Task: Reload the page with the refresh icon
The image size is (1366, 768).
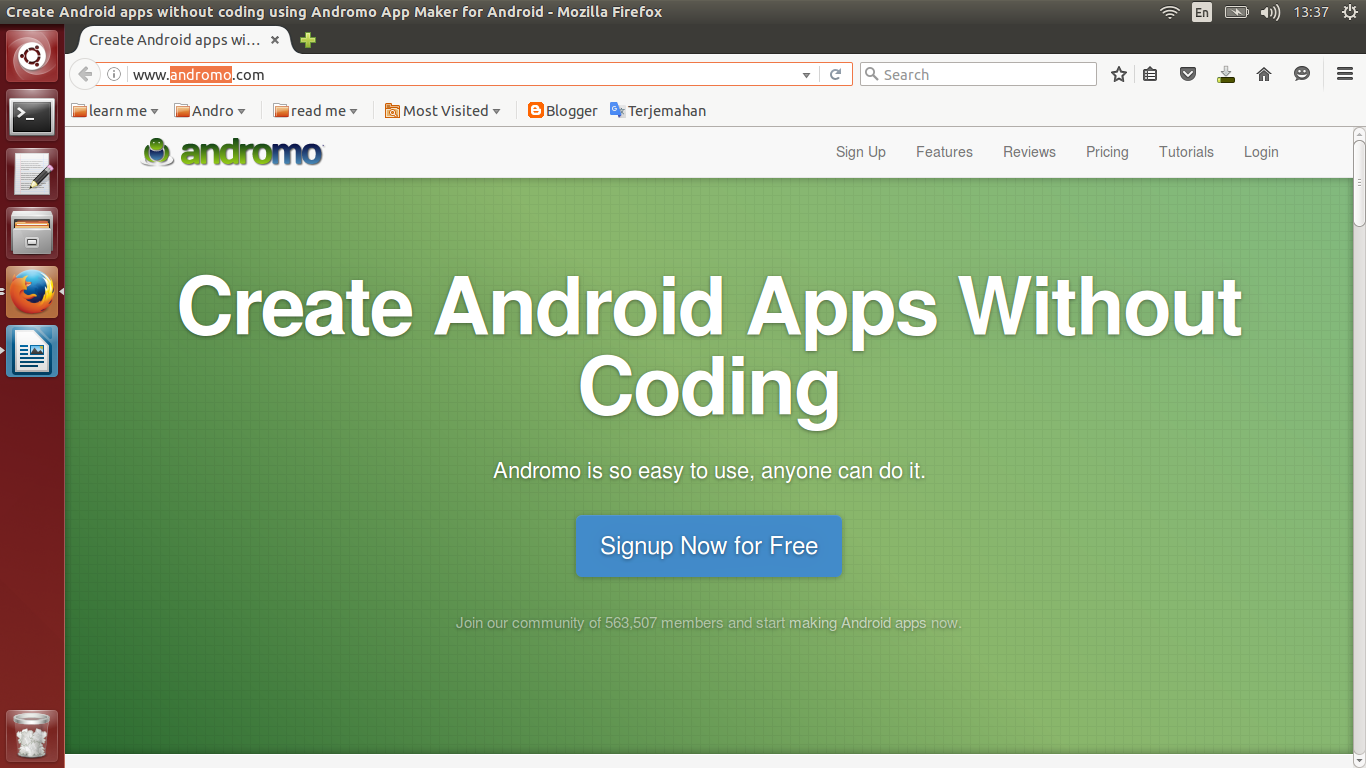Action: coord(836,74)
